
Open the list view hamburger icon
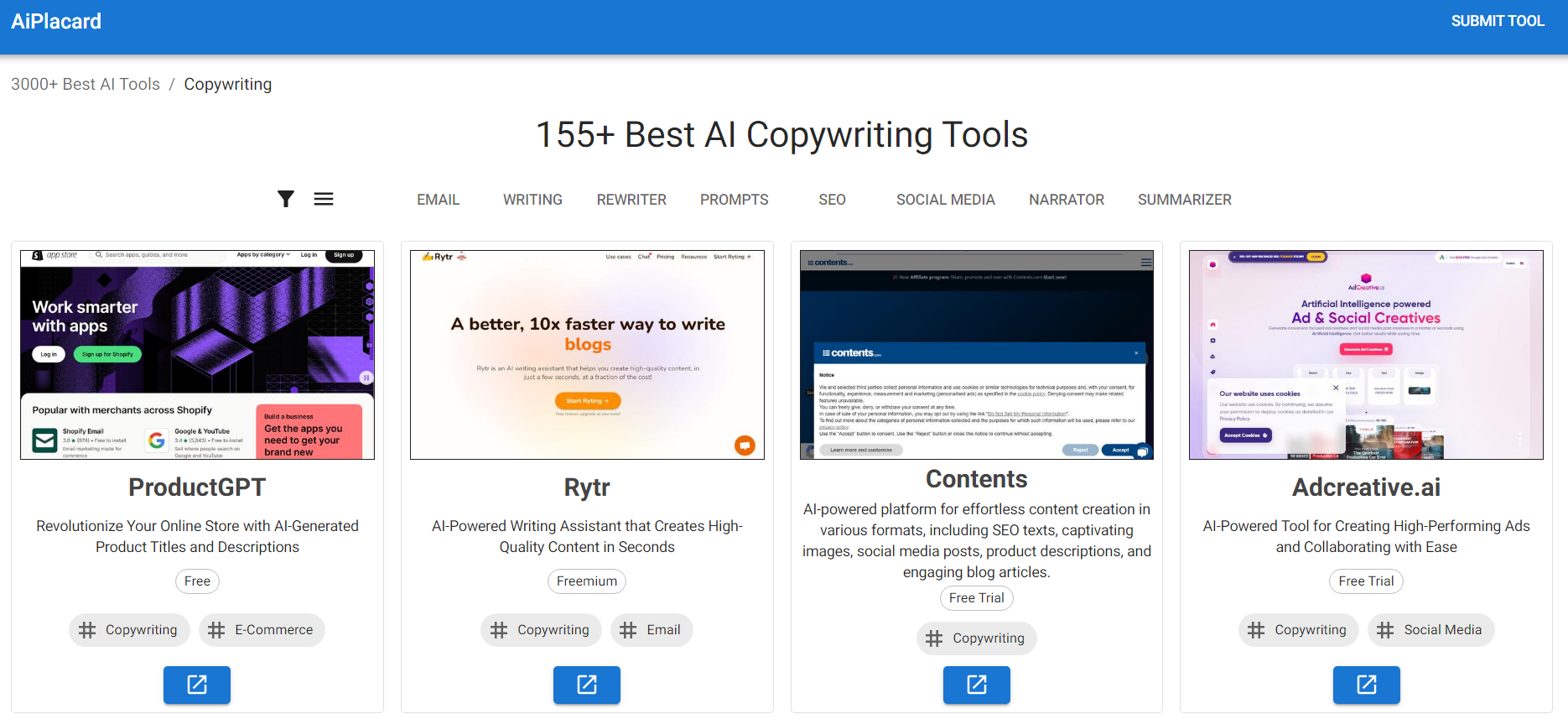(324, 199)
